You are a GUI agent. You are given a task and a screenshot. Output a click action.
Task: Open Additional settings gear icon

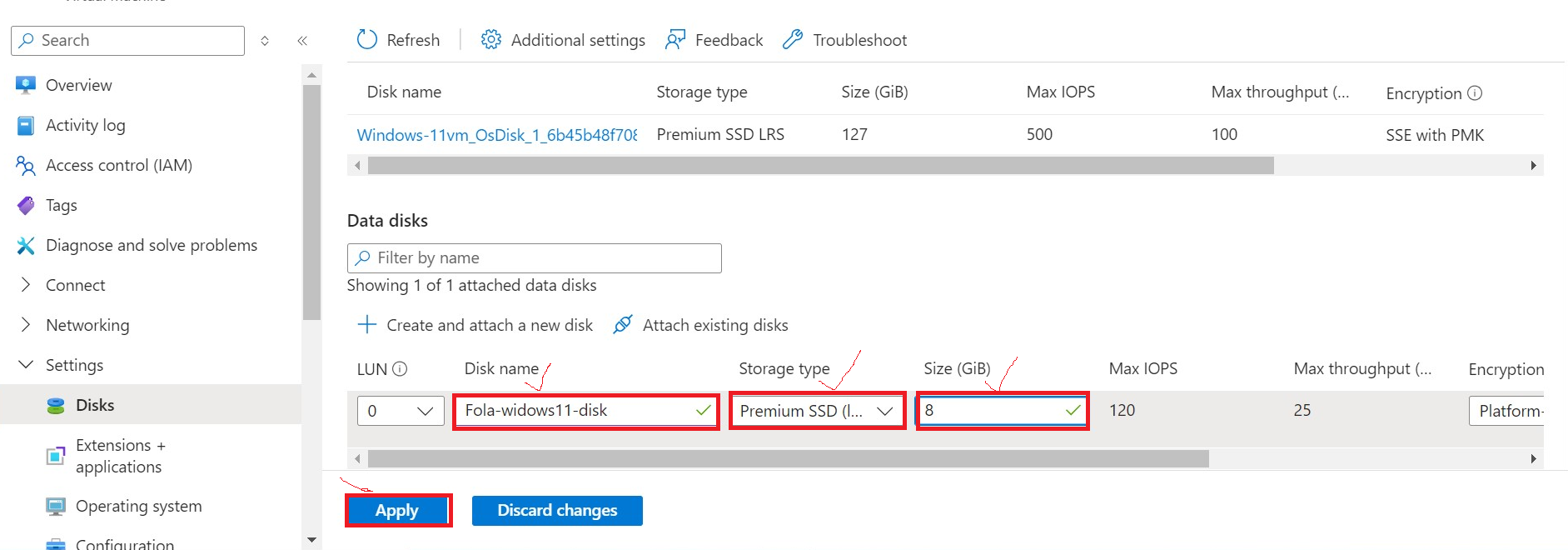pos(491,40)
